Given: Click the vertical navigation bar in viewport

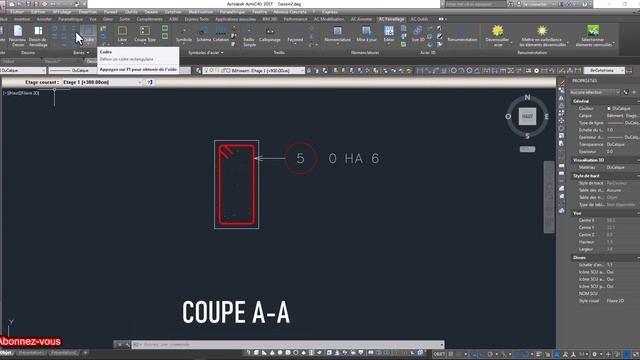Looking at the screenshot, I should point(549,197).
